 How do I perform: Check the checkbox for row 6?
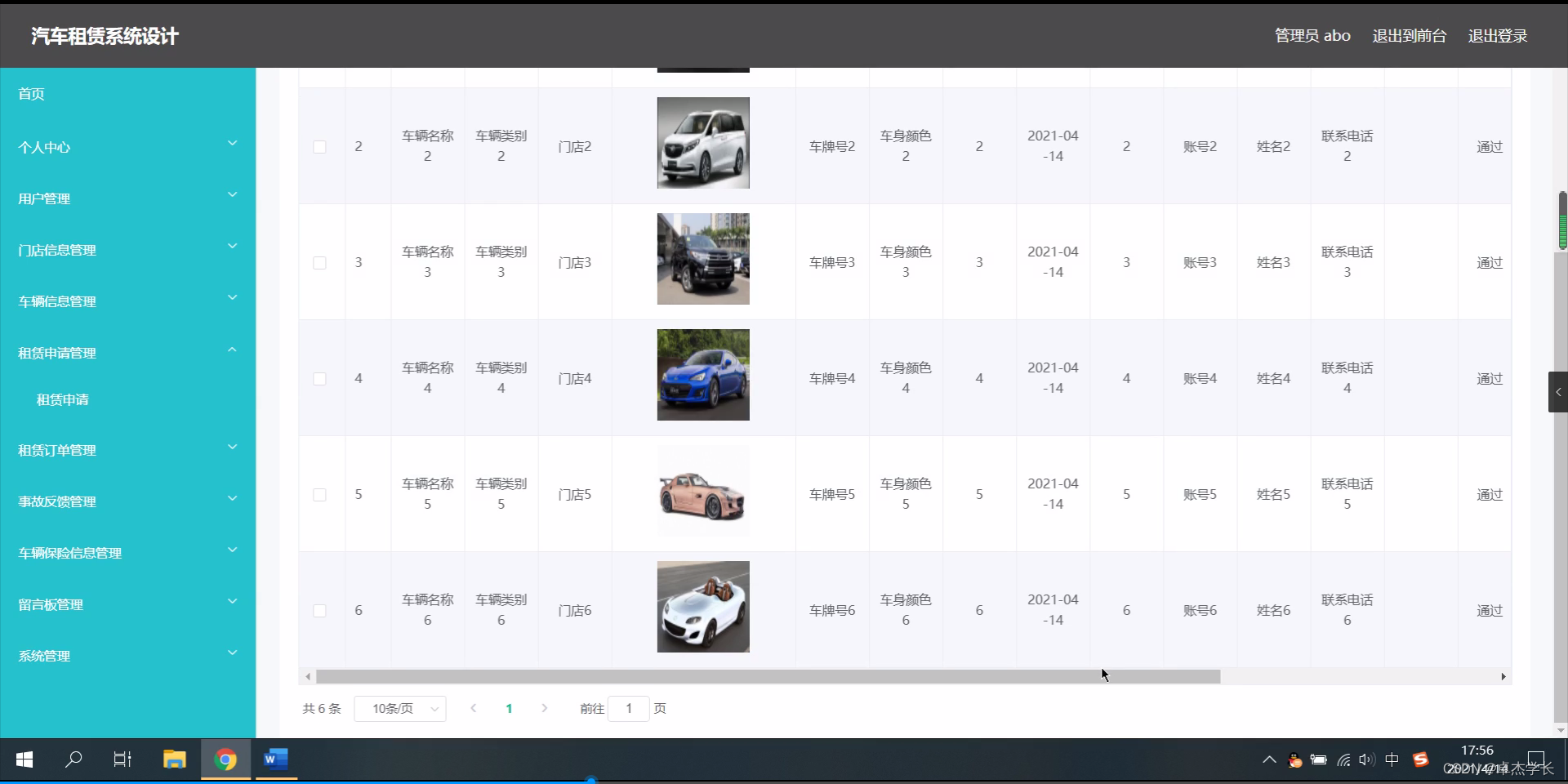[x=319, y=611]
